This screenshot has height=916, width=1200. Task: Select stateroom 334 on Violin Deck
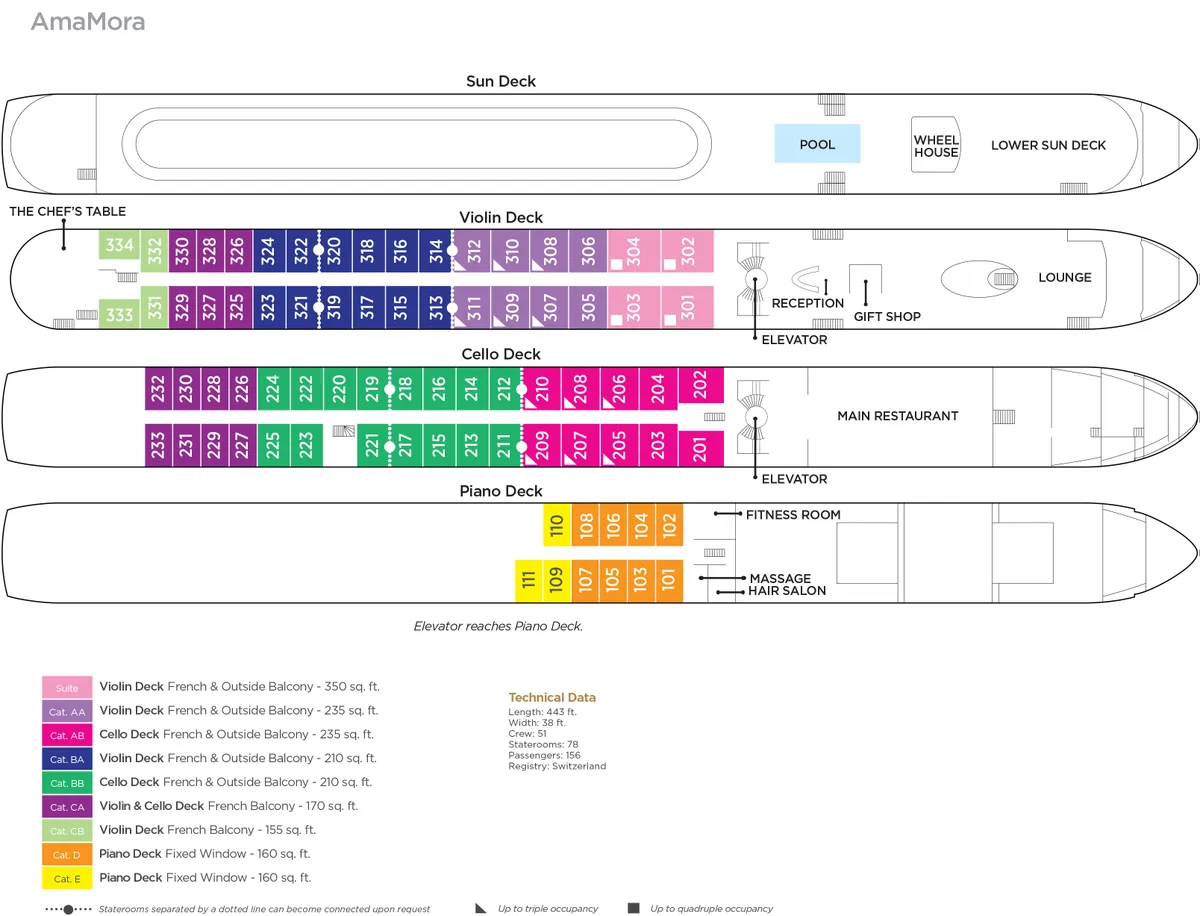[119, 245]
